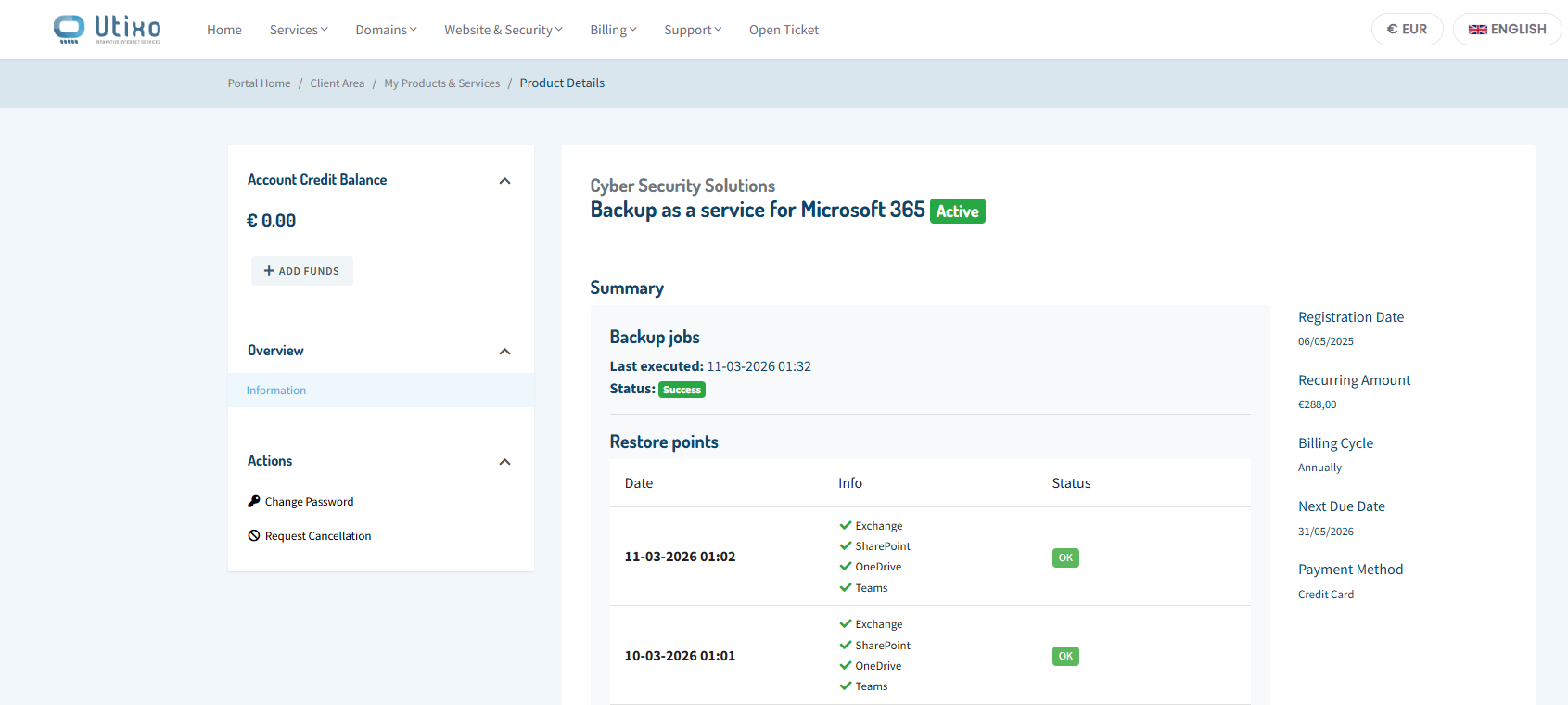This screenshot has width=1568, height=705.
Task: Click SharePoint checkmark in 10-03-2026 row
Action: pos(845,645)
